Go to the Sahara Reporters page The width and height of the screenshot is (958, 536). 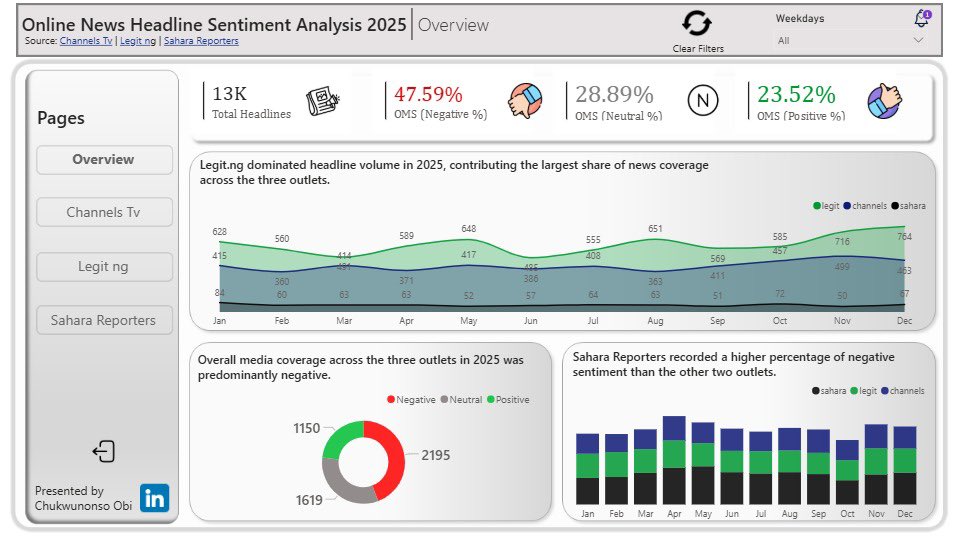[104, 320]
